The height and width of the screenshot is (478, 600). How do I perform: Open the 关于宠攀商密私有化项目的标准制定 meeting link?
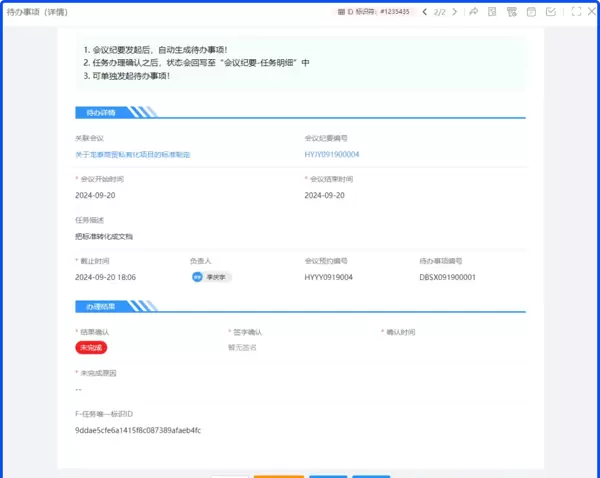click(132, 155)
